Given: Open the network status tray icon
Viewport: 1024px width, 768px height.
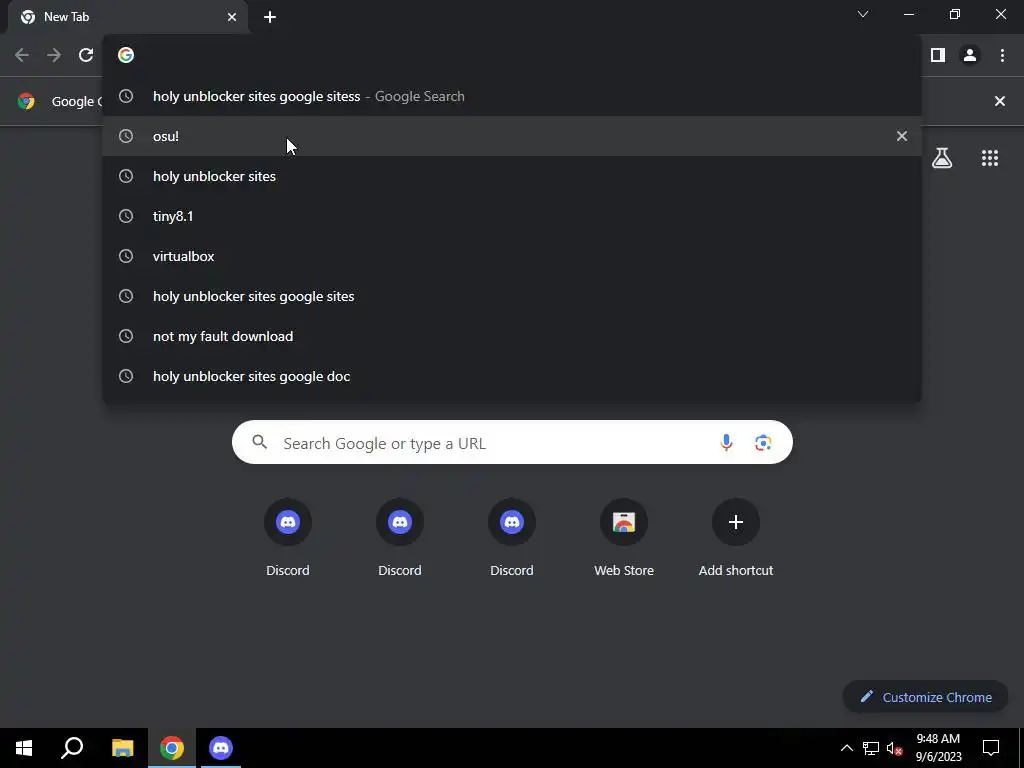Looking at the screenshot, I should pos(871,748).
